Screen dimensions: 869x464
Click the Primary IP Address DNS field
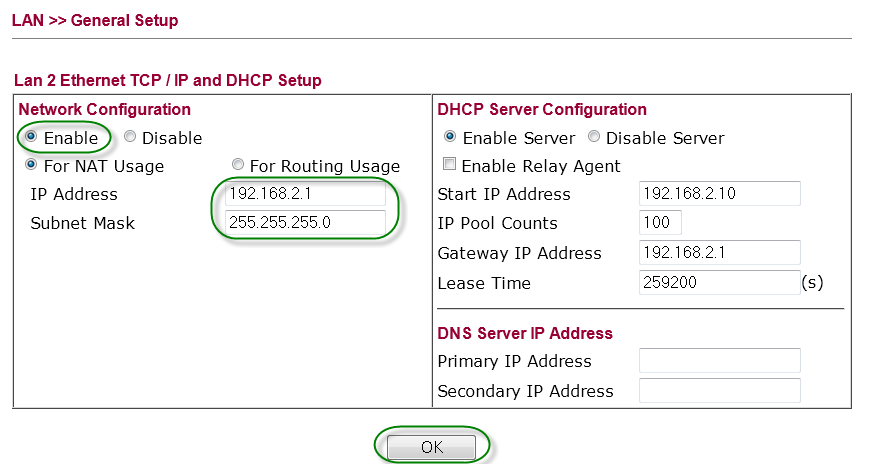tap(719, 361)
